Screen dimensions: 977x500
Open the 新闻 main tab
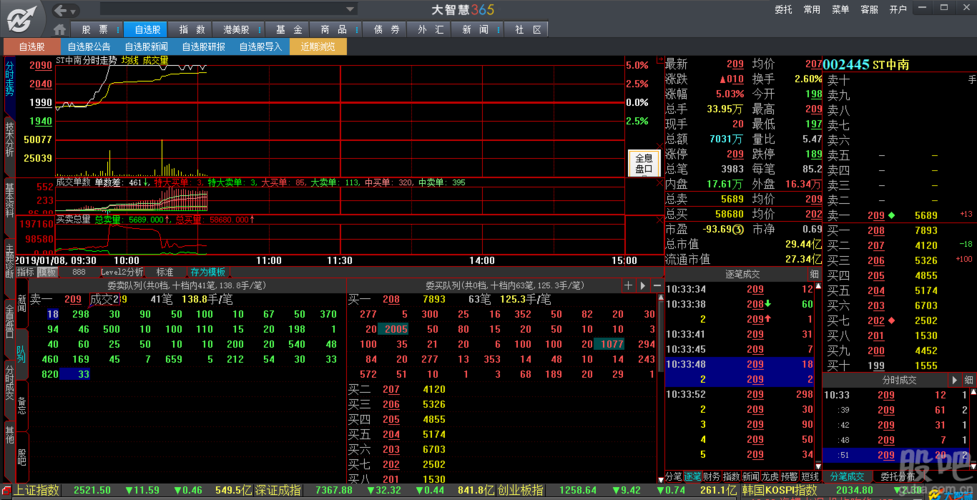click(x=475, y=29)
